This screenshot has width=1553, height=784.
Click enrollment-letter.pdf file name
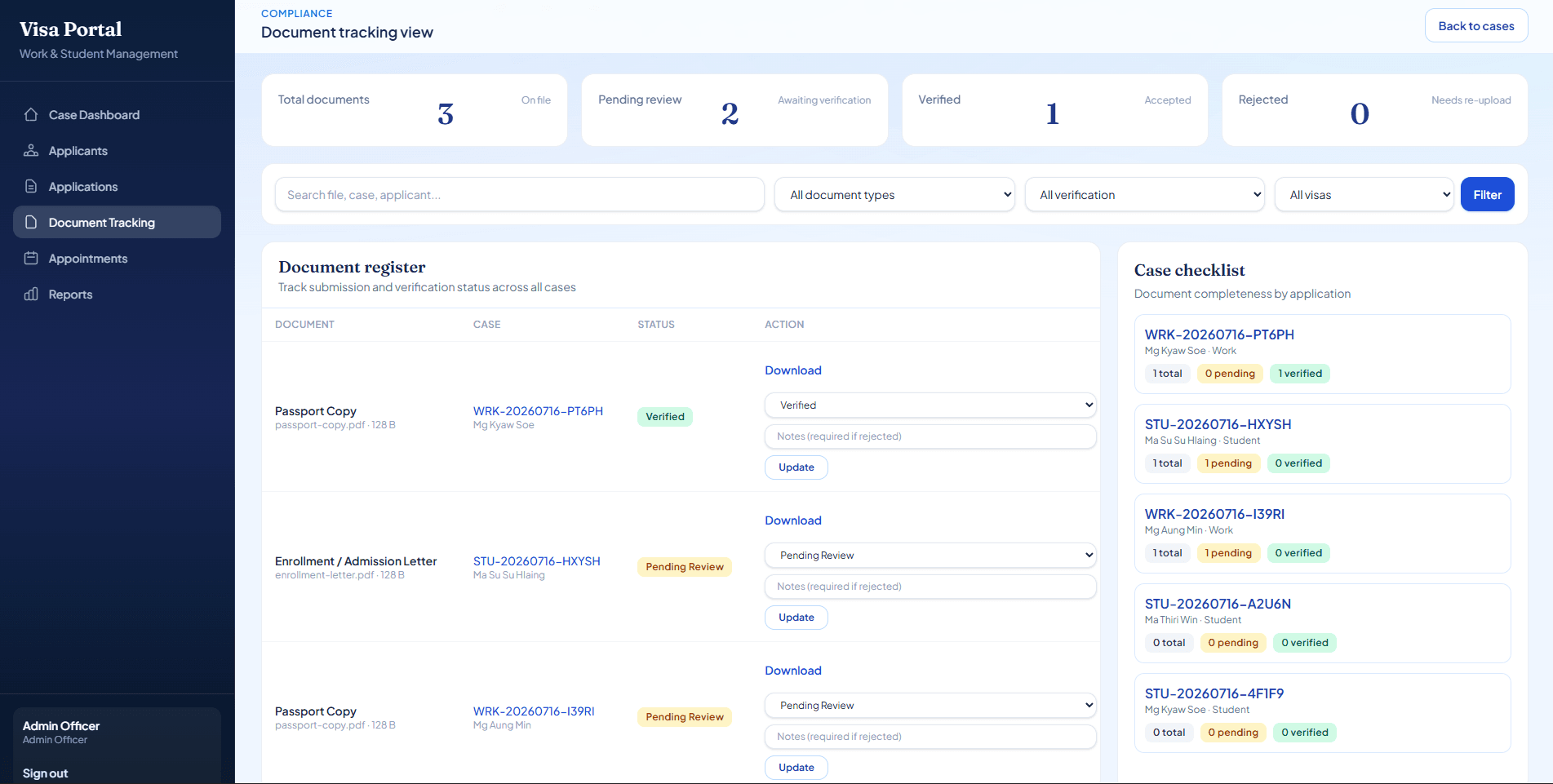(325, 575)
